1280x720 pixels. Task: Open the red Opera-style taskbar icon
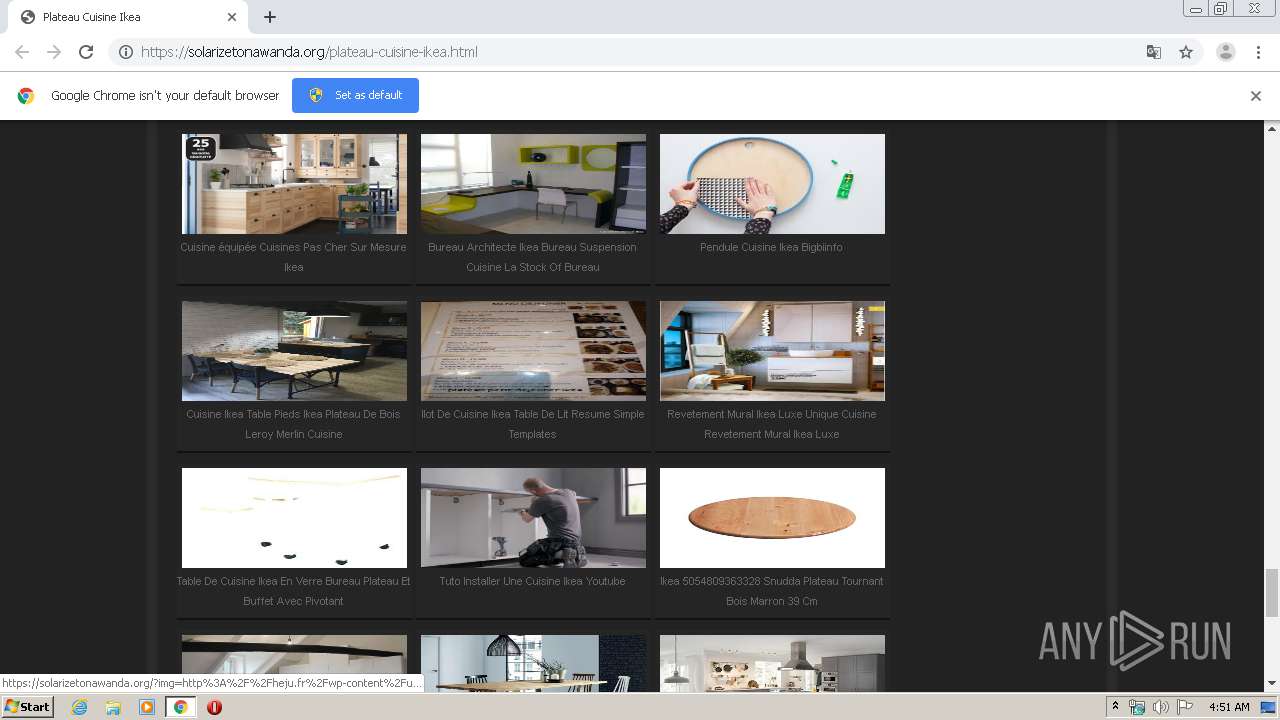214,707
